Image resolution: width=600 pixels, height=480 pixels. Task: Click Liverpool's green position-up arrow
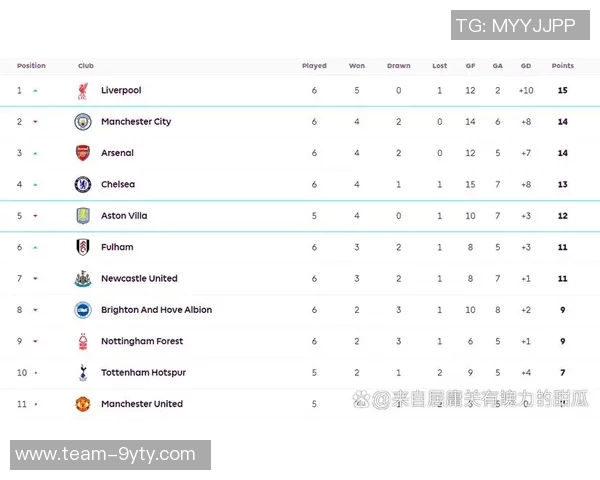(x=35, y=91)
